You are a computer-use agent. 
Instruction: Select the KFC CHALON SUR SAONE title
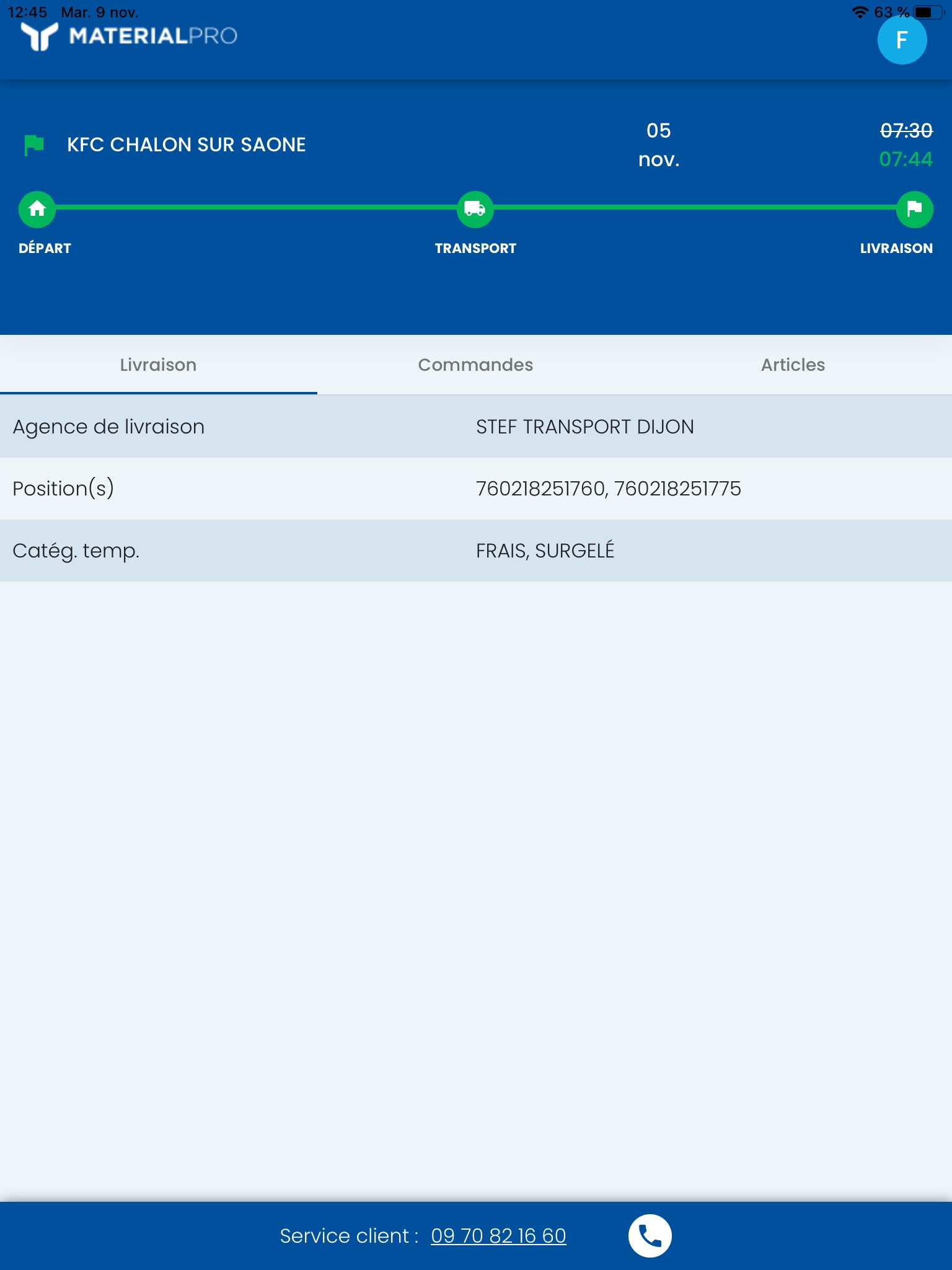[x=186, y=144]
